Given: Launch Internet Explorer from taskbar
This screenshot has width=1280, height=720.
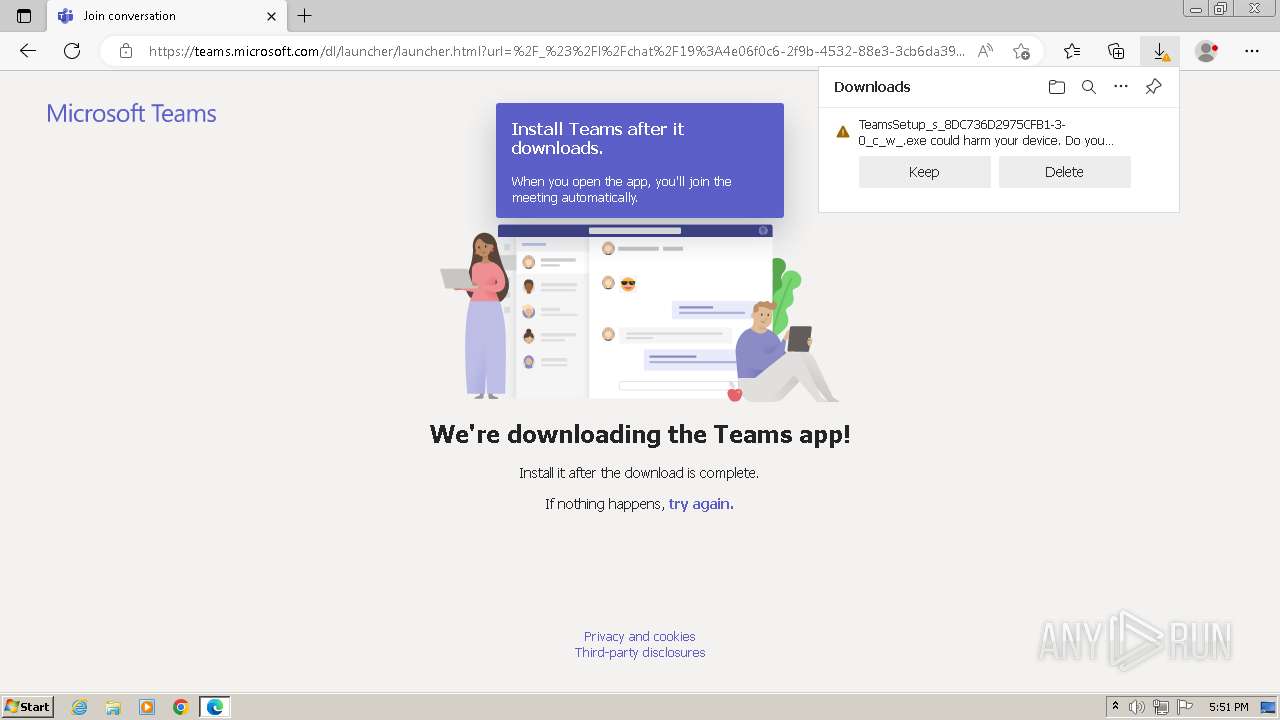Looking at the screenshot, I should [x=80, y=707].
